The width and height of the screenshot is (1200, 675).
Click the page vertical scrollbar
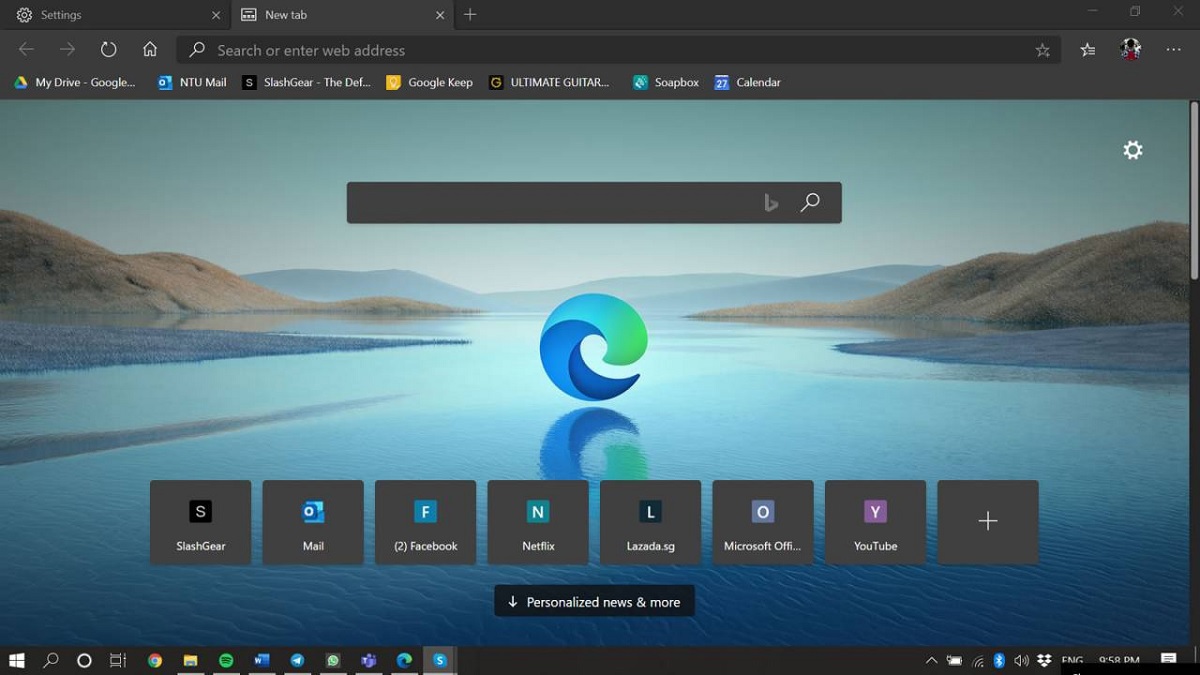click(1194, 190)
